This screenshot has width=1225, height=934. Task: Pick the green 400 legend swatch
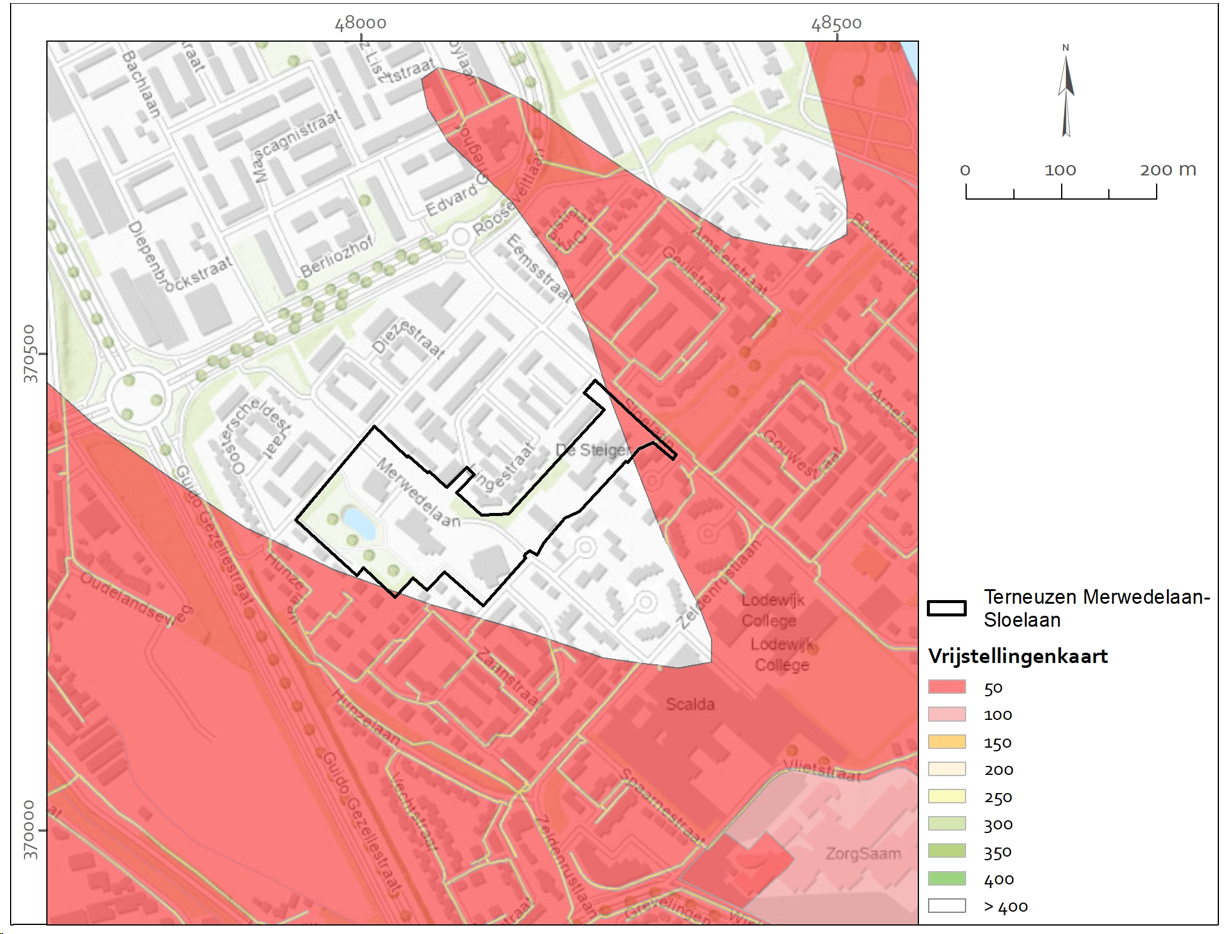point(947,879)
